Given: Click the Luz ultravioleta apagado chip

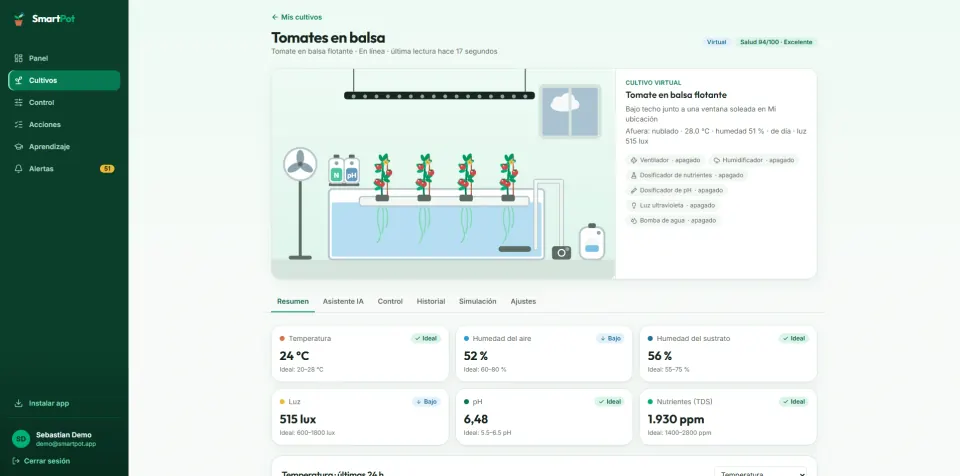Looking at the screenshot, I should [673, 205].
